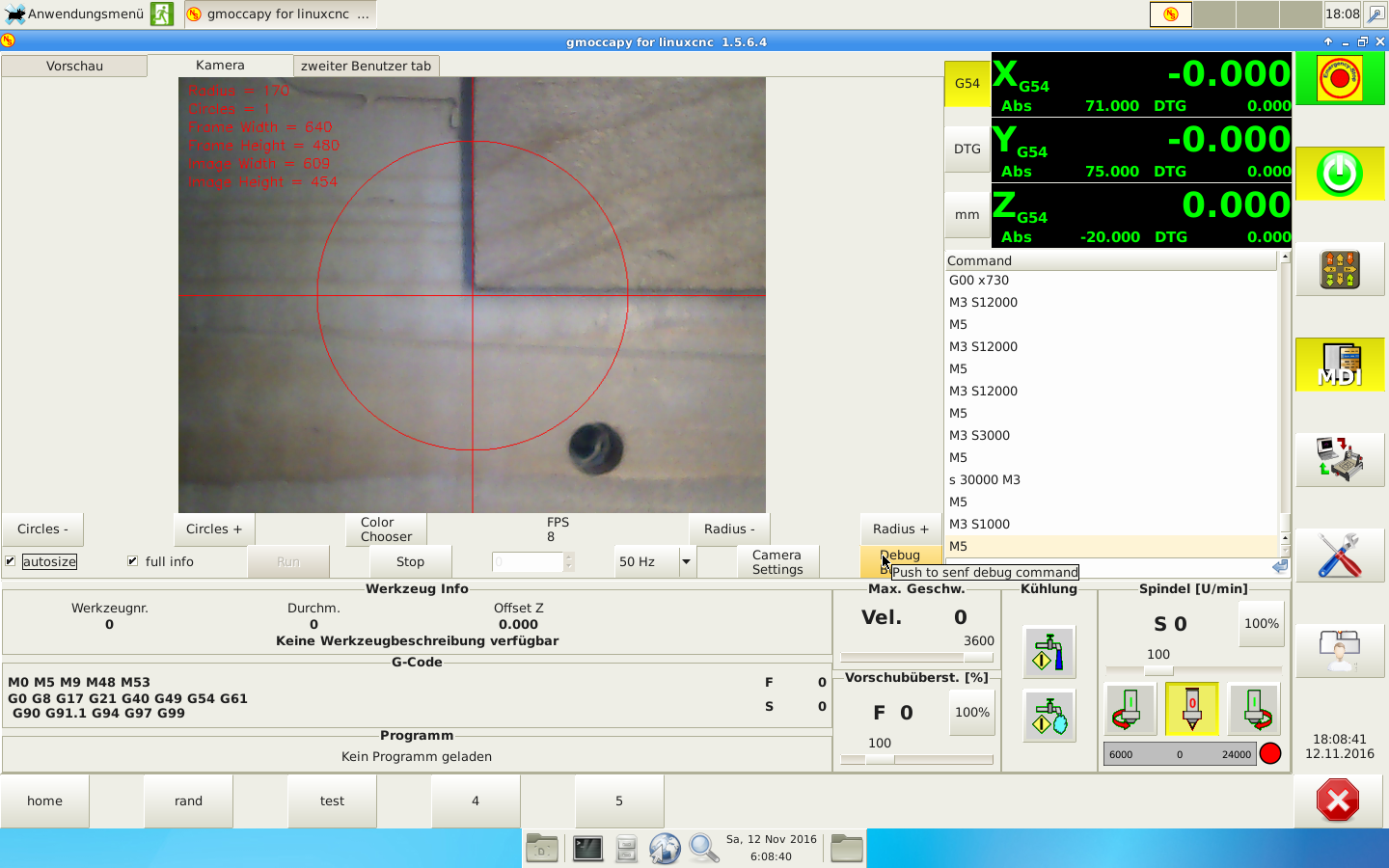The image size is (1389, 868).
Task: Open the Color Chooser
Action: point(386,529)
